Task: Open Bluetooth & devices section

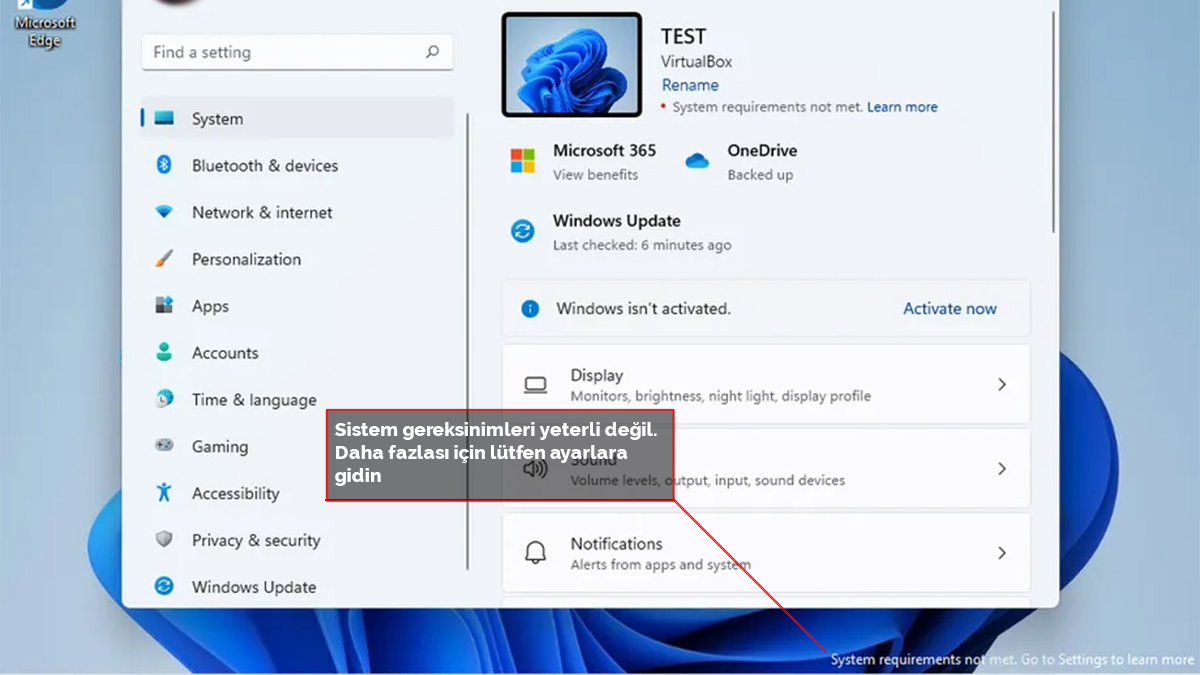Action: coord(297,165)
